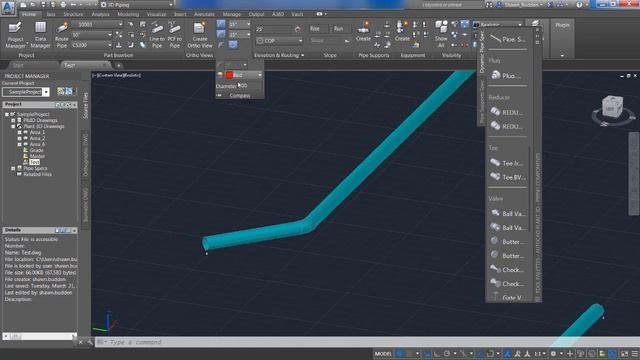The image size is (640, 360).
Task: Click the Diameter value field
Action: coord(248,86)
